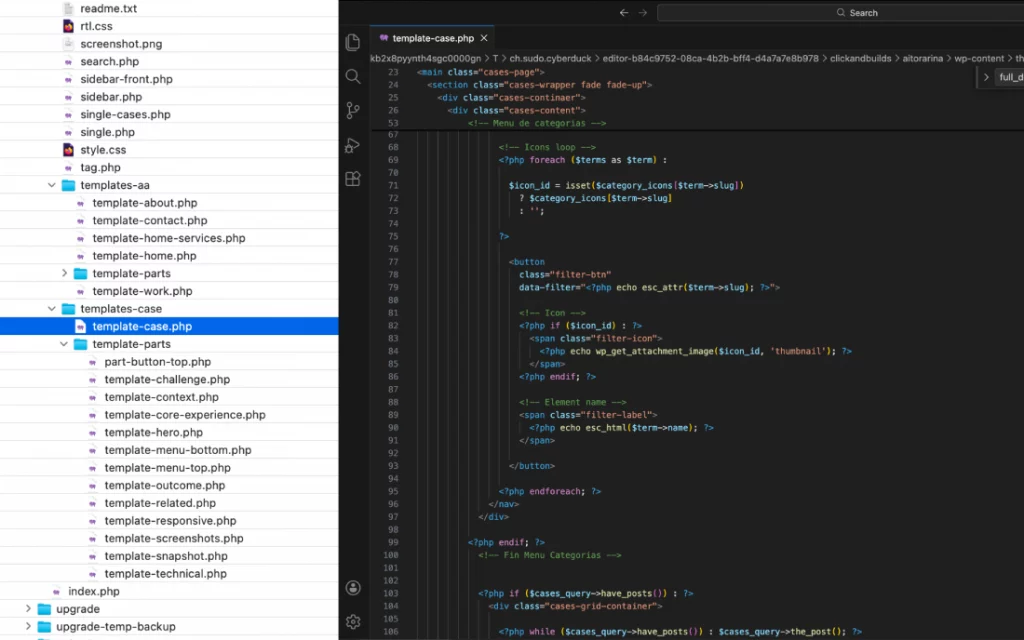
Task: Close the template-case.php tab
Action: [484, 38]
